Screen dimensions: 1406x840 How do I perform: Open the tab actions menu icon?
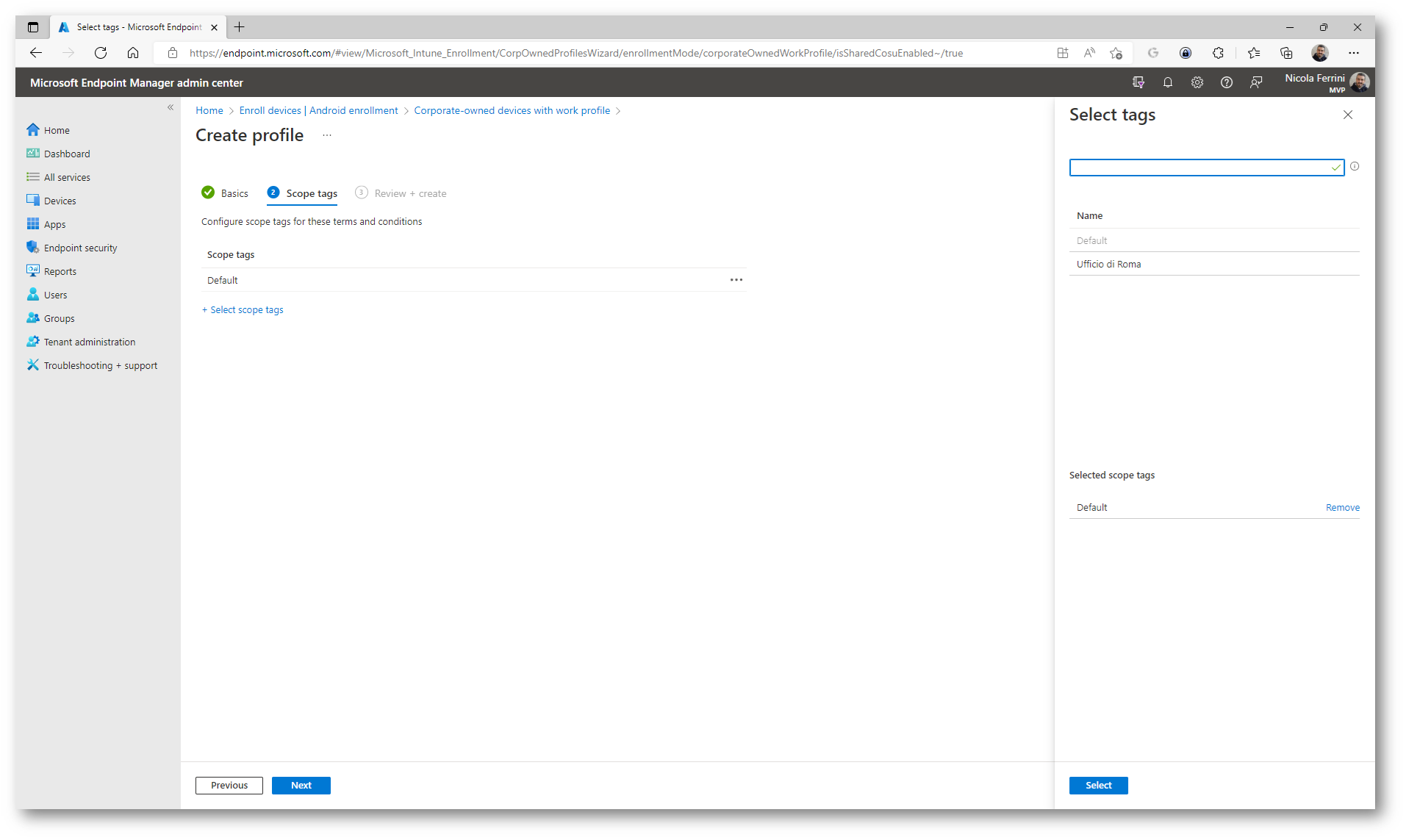click(33, 27)
